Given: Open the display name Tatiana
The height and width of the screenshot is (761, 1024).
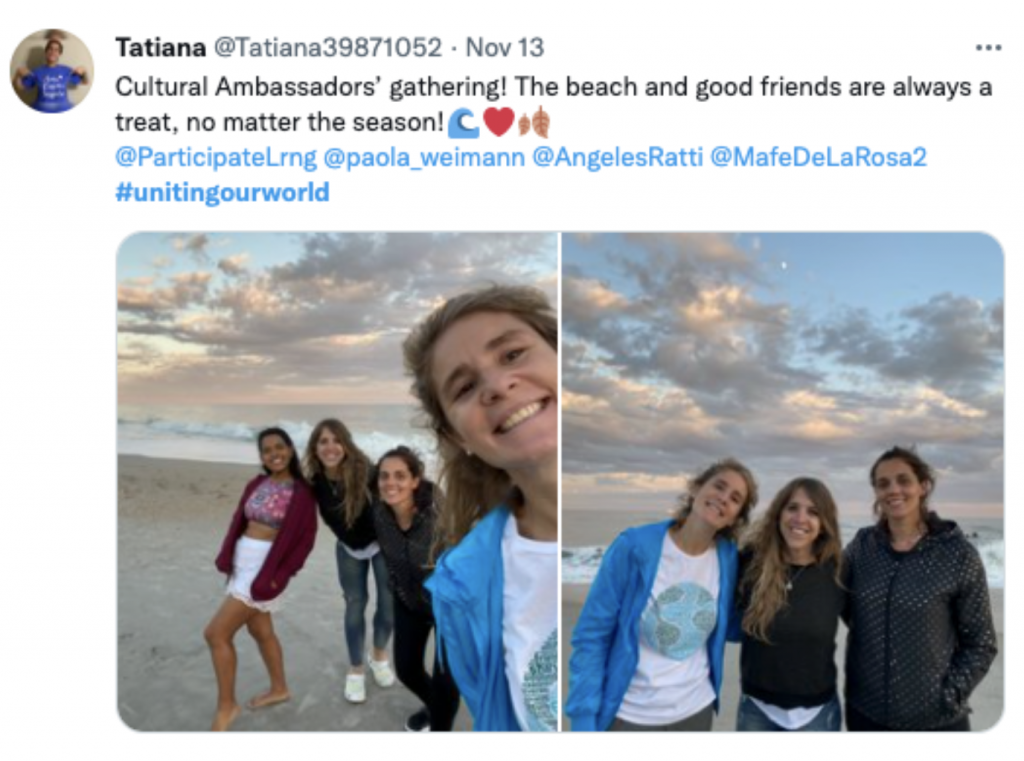Looking at the screenshot, I should click(x=161, y=47).
